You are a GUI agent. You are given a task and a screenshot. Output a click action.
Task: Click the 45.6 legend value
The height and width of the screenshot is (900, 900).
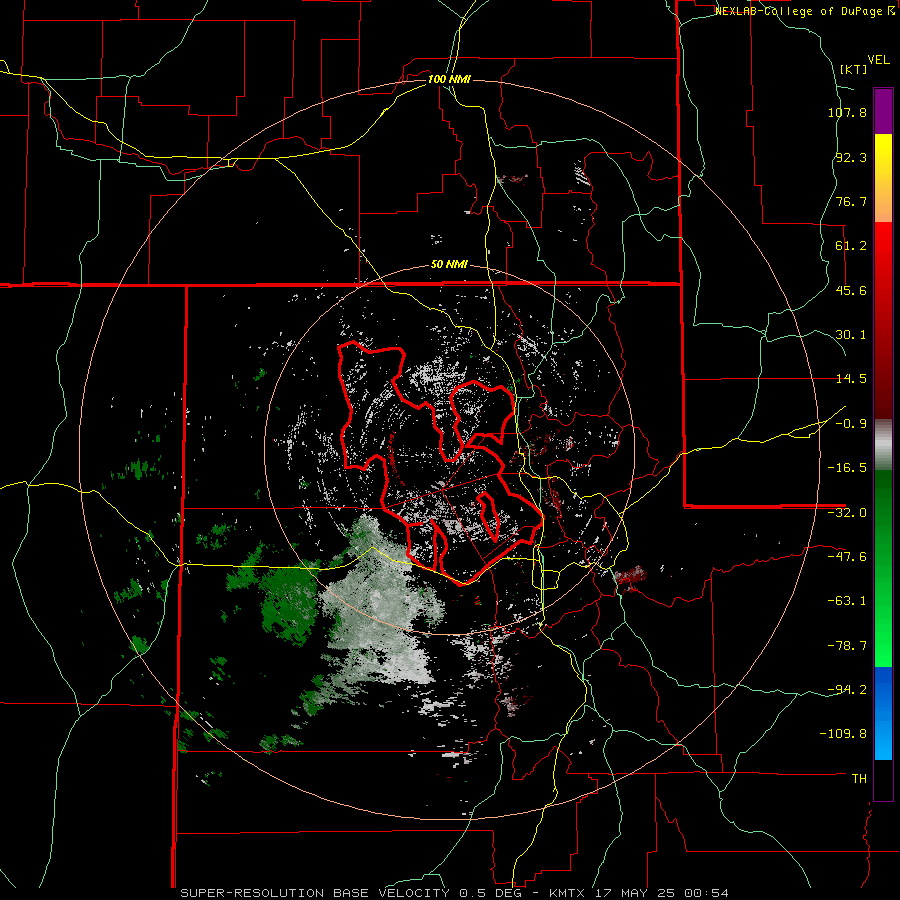click(x=851, y=290)
